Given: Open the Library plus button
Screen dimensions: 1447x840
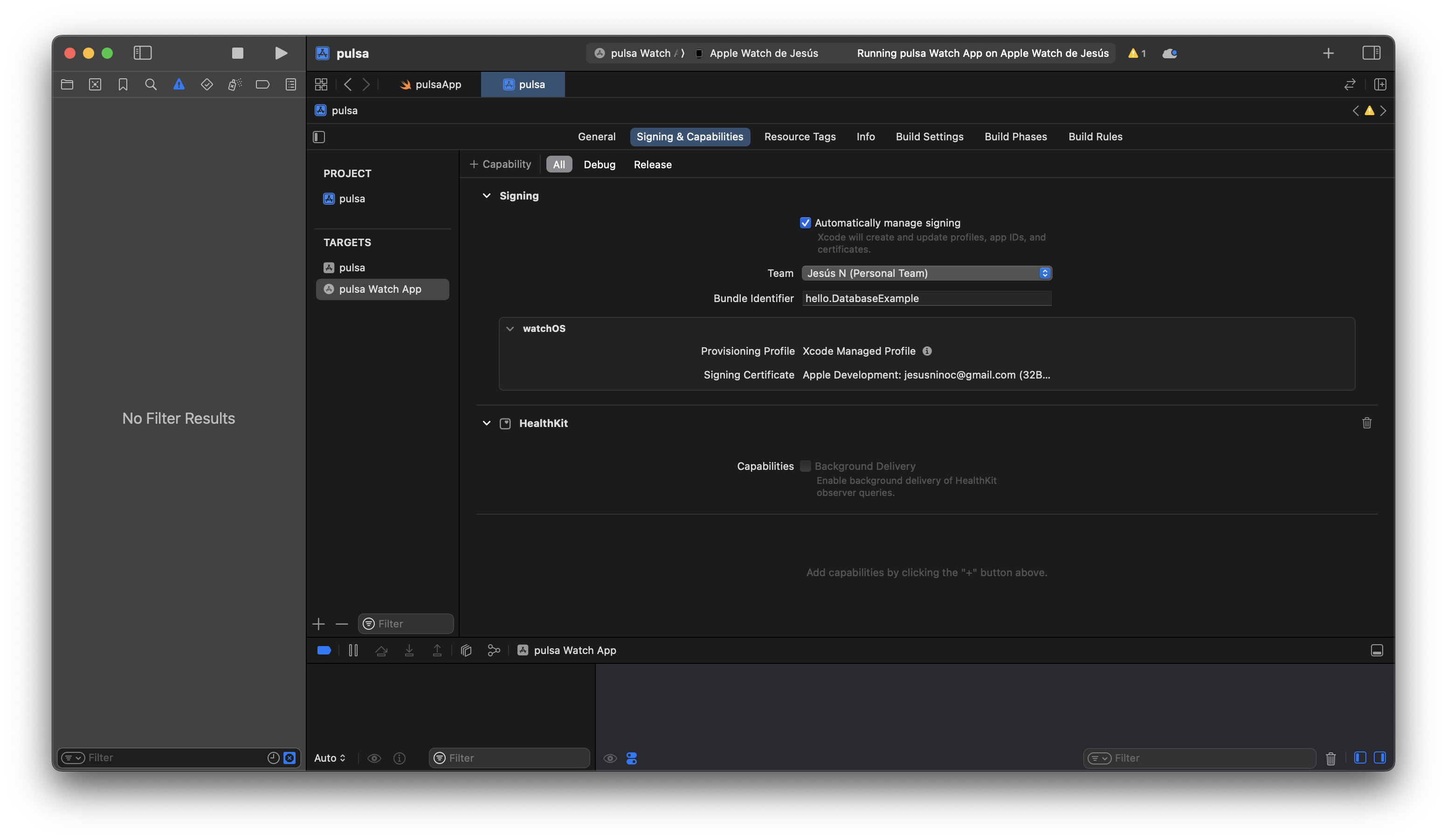Looking at the screenshot, I should click(1328, 54).
